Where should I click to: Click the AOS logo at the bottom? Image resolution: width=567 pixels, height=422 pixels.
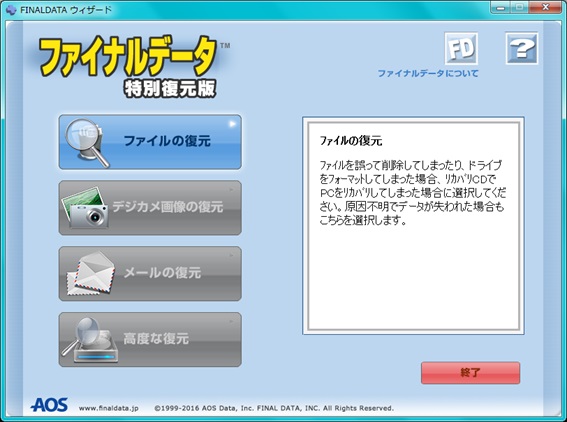pyautogui.click(x=49, y=405)
